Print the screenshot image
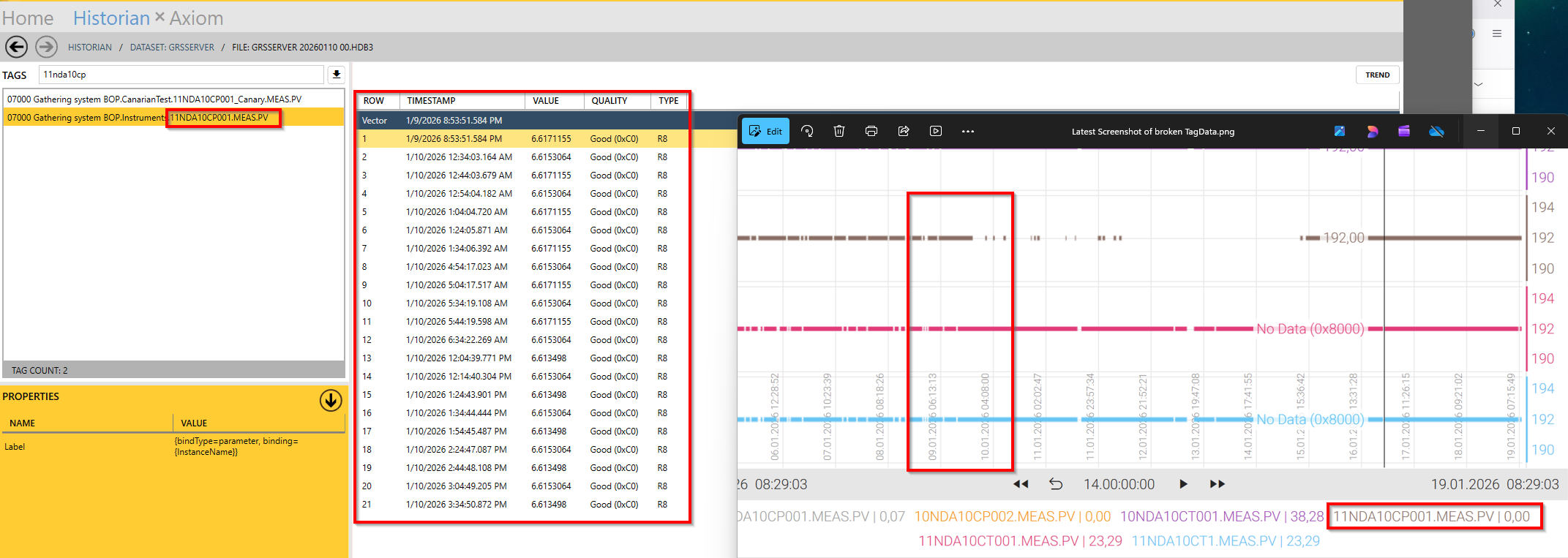The image size is (1568, 558). click(x=871, y=131)
